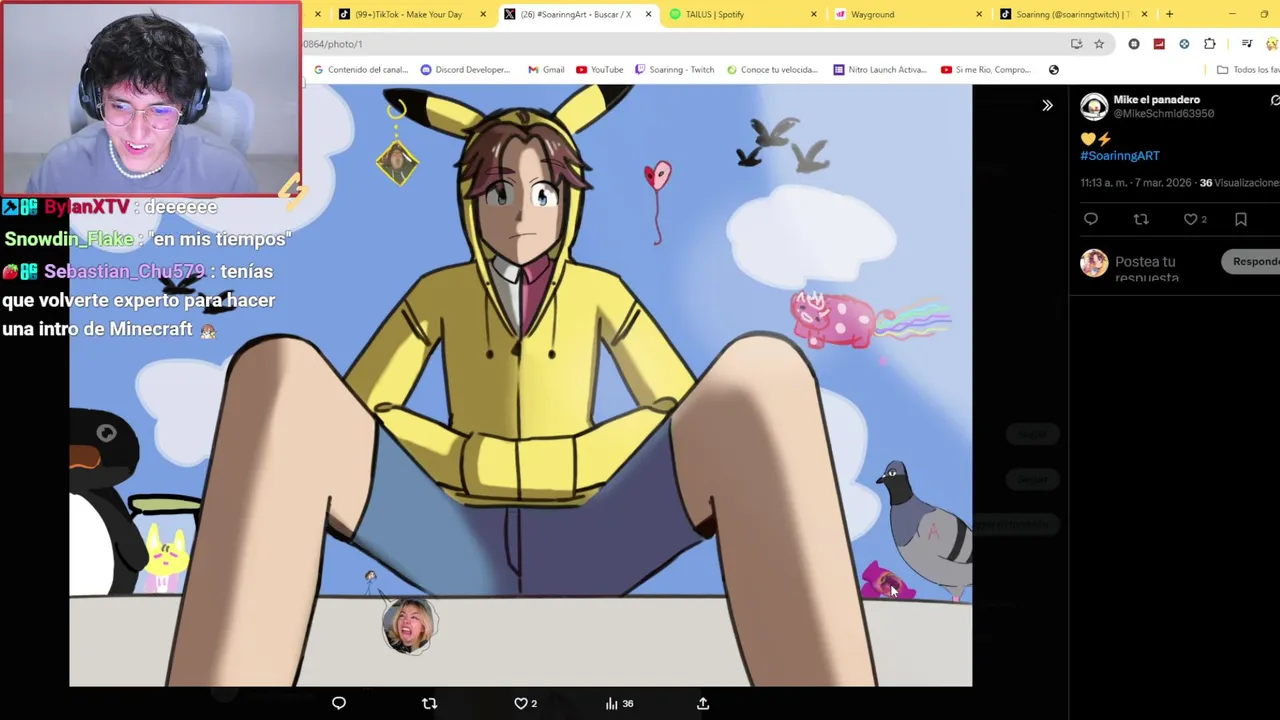
Task: Bookmark this page with the star icon
Action: [1099, 44]
